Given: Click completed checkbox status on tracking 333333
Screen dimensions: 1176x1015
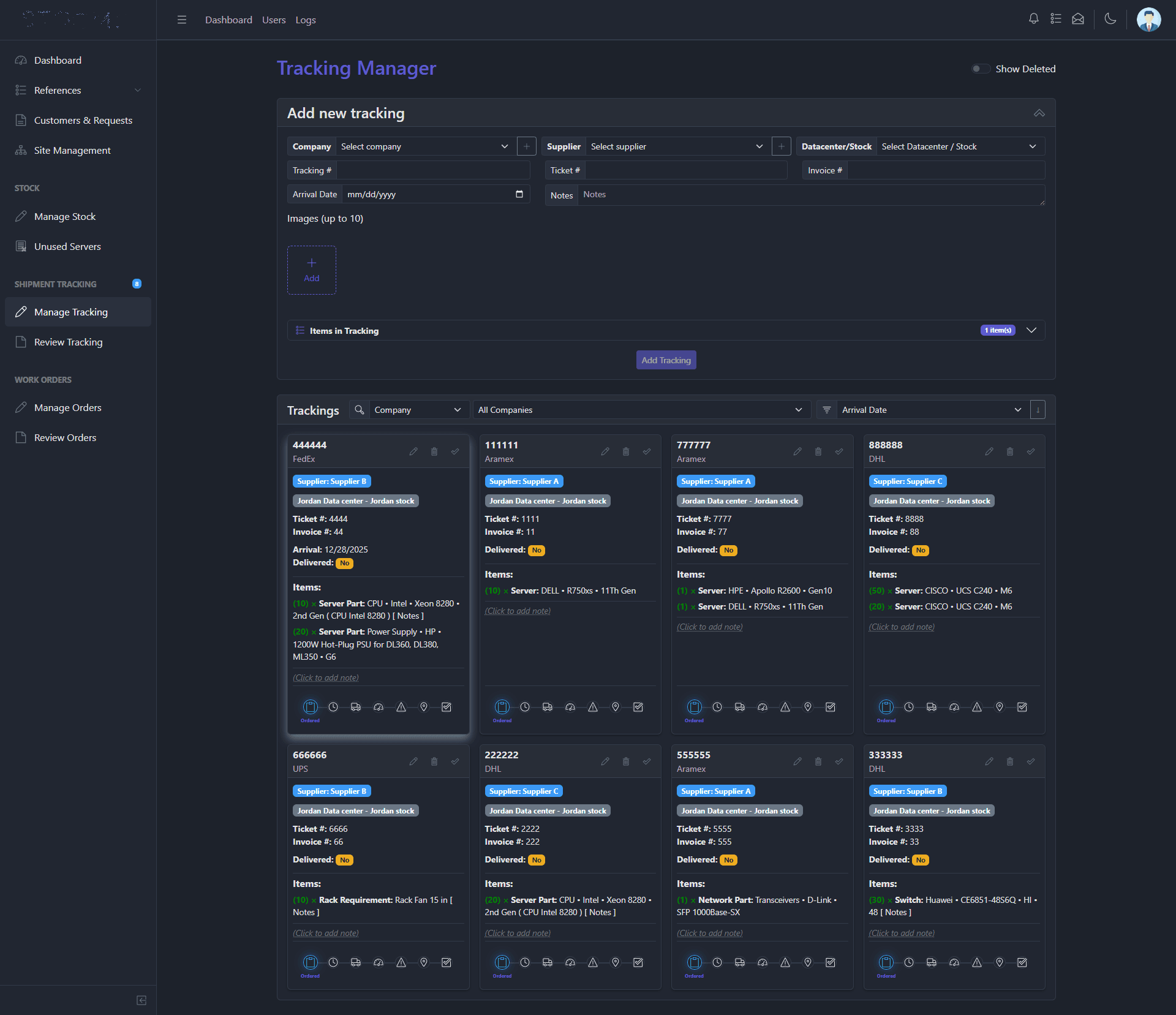Looking at the screenshot, I should coord(1022,962).
